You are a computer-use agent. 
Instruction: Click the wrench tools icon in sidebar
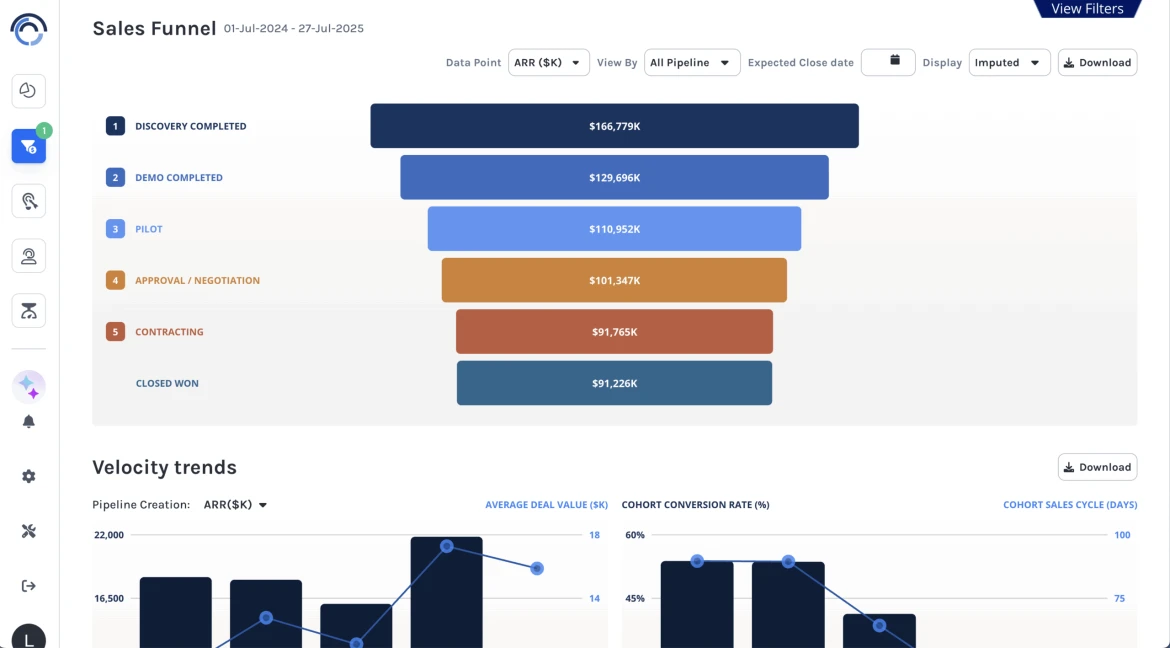tap(28, 531)
